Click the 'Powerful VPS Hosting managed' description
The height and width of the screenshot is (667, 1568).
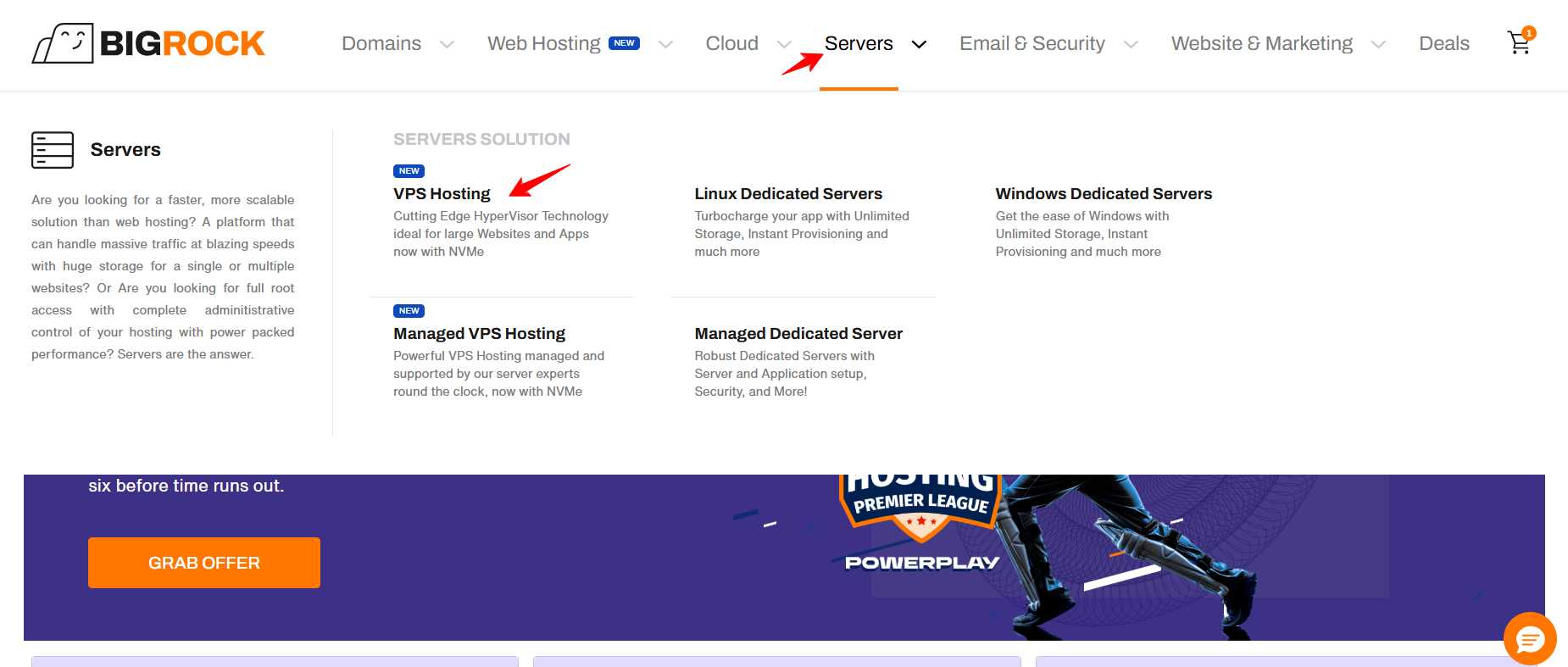[x=499, y=374]
